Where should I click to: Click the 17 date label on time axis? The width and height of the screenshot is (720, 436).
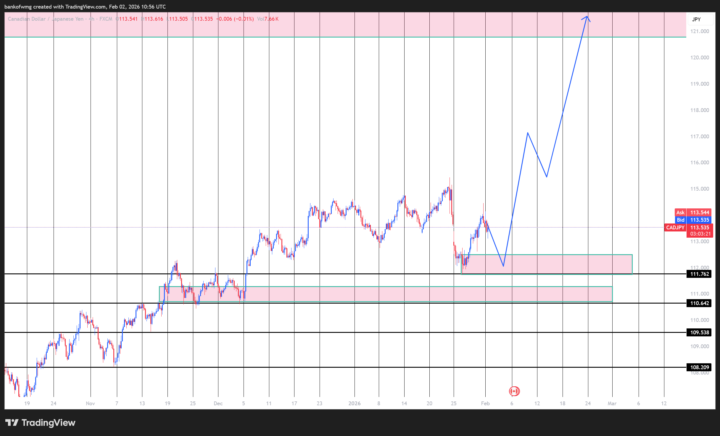tap(294, 403)
